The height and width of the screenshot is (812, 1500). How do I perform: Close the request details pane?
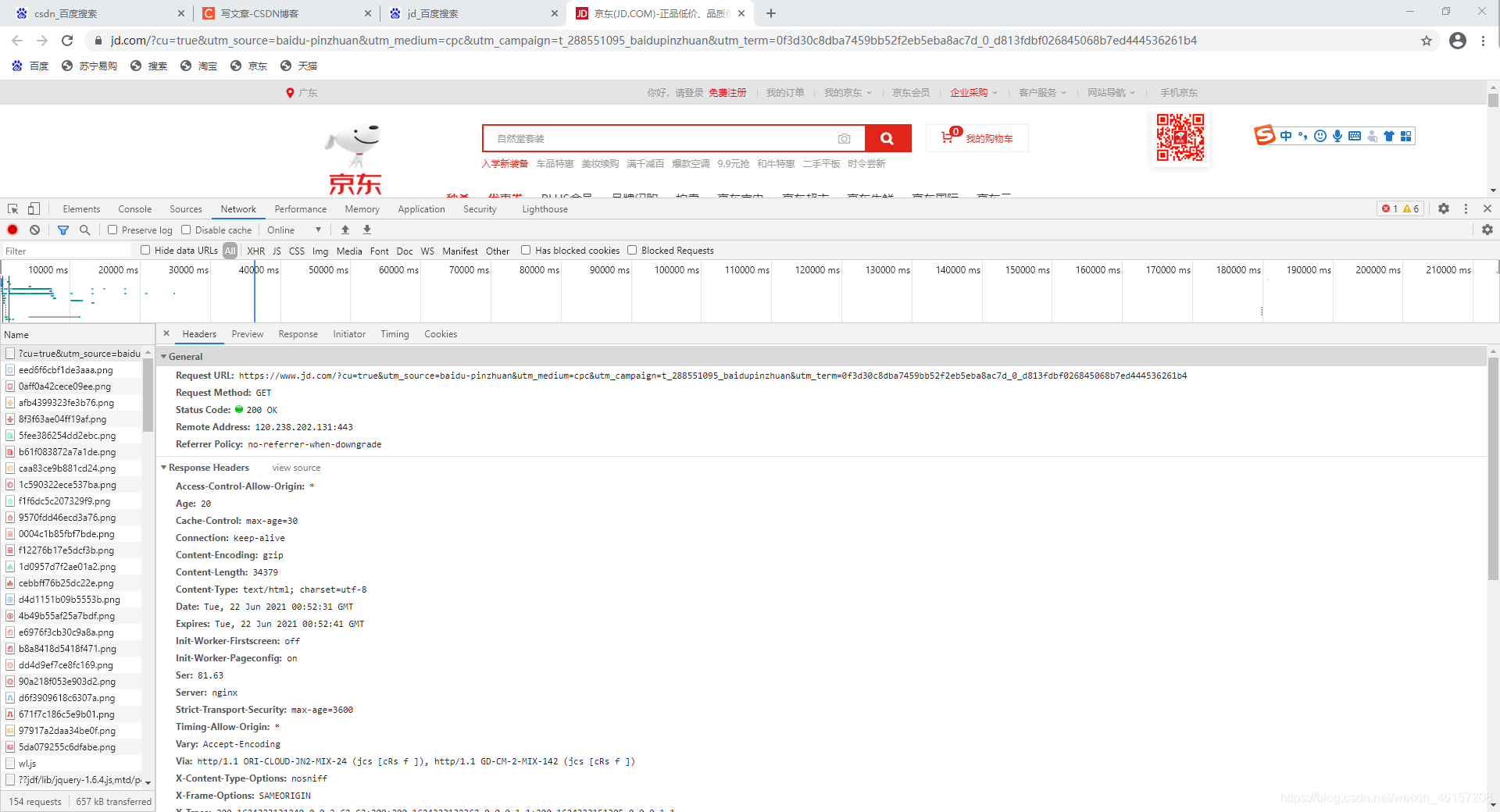click(166, 333)
